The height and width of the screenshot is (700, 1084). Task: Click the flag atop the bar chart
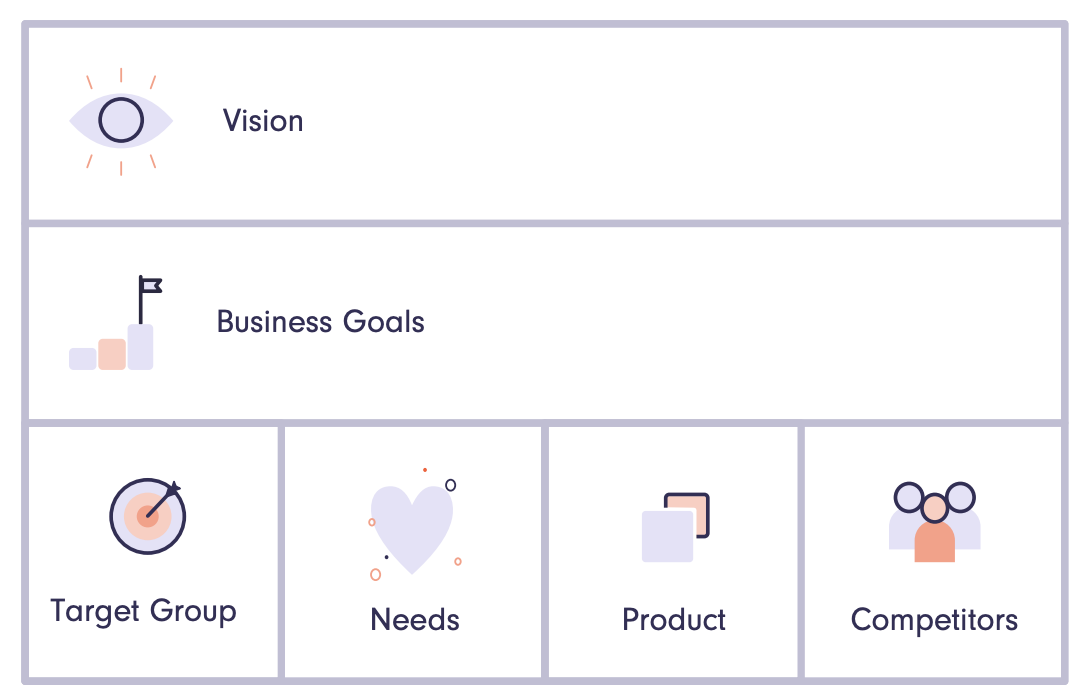(151, 285)
